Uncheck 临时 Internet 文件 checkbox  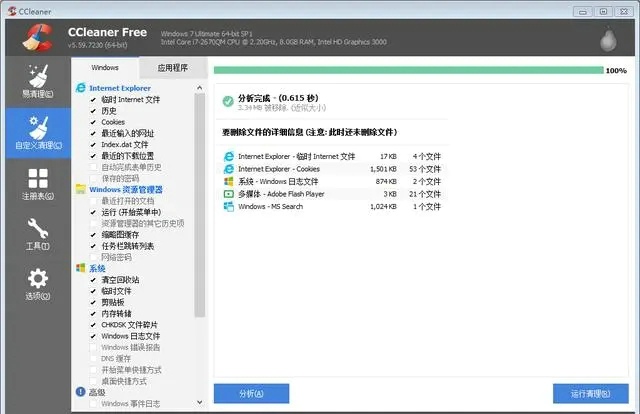pyautogui.click(x=93, y=99)
